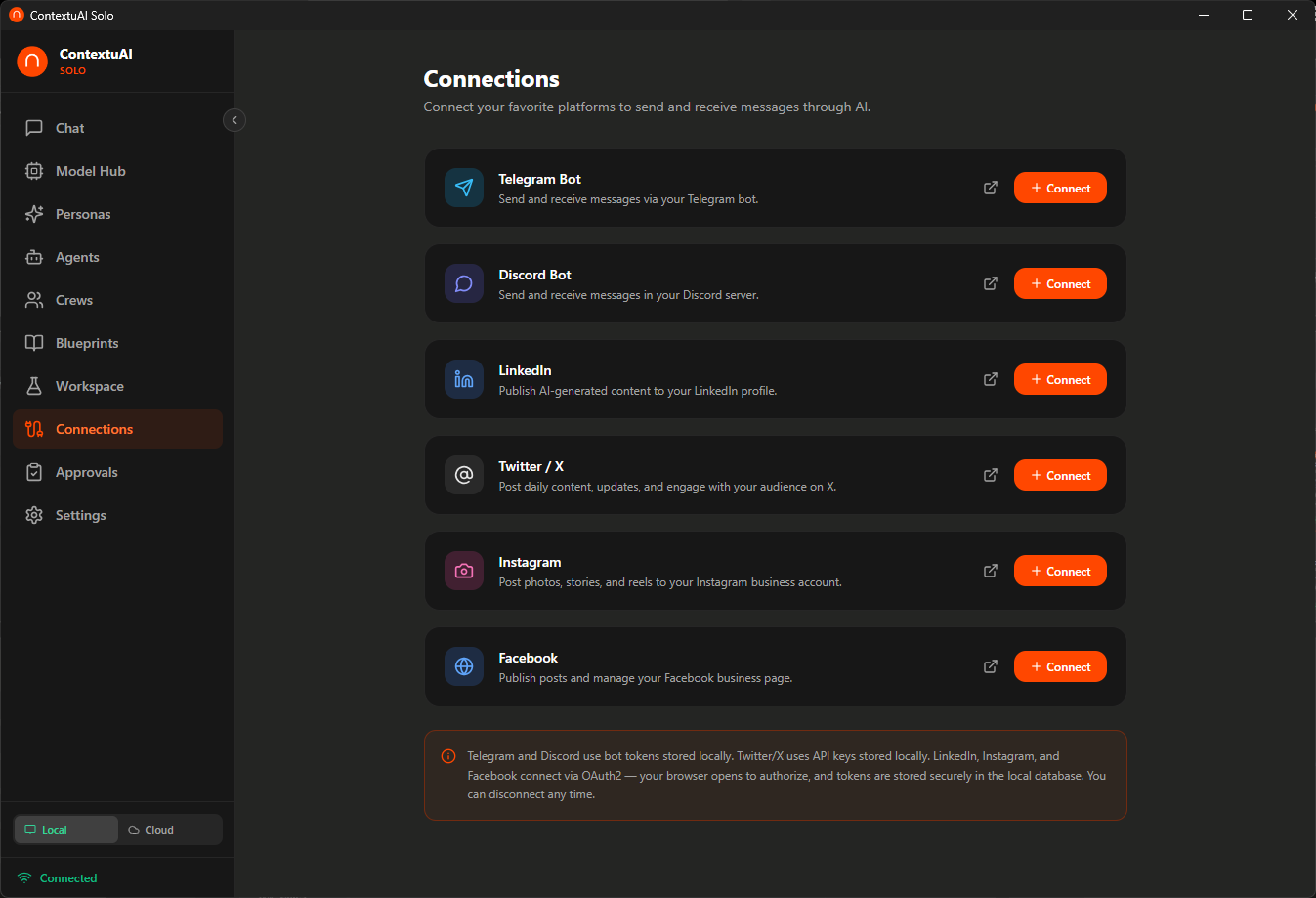
Task: Click the Discord Bot platform icon
Action: 463,283
